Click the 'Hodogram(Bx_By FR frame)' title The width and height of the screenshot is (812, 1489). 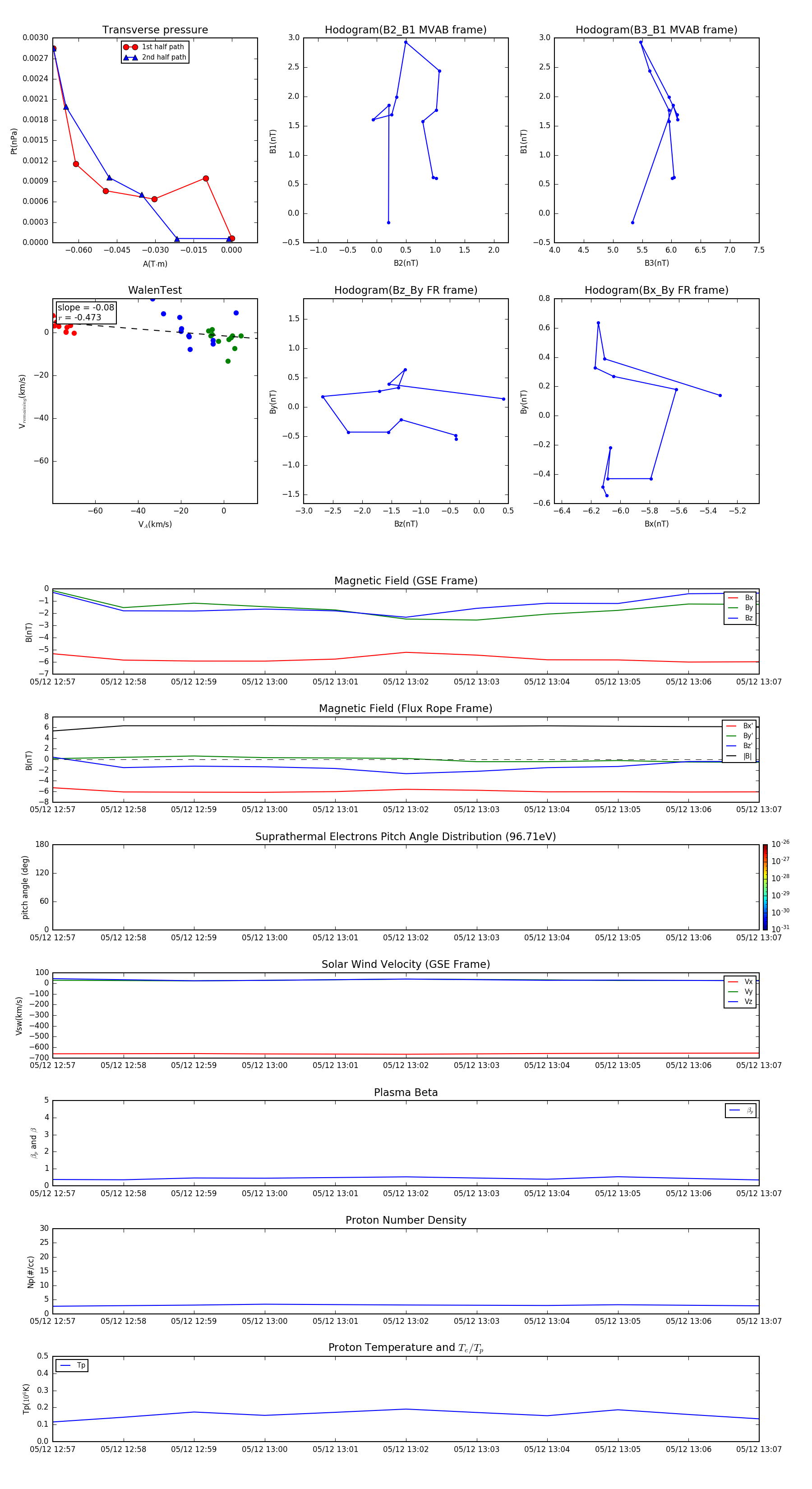(x=656, y=290)
